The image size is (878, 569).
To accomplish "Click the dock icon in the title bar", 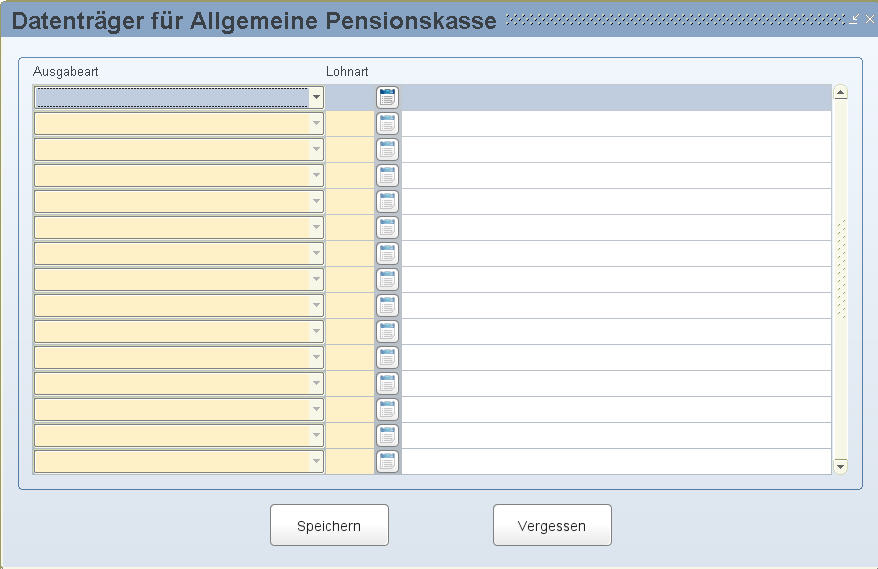I will point(853,20).
